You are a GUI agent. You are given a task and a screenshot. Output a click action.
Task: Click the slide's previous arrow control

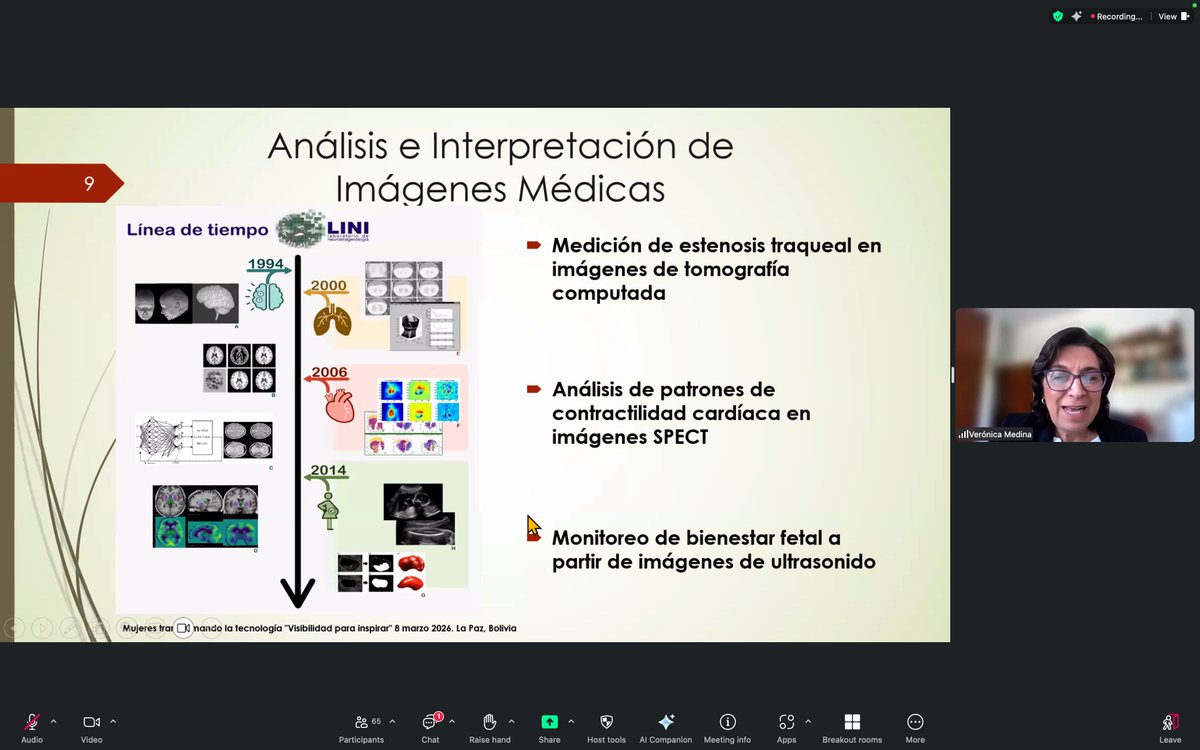(x=14, y=628)
